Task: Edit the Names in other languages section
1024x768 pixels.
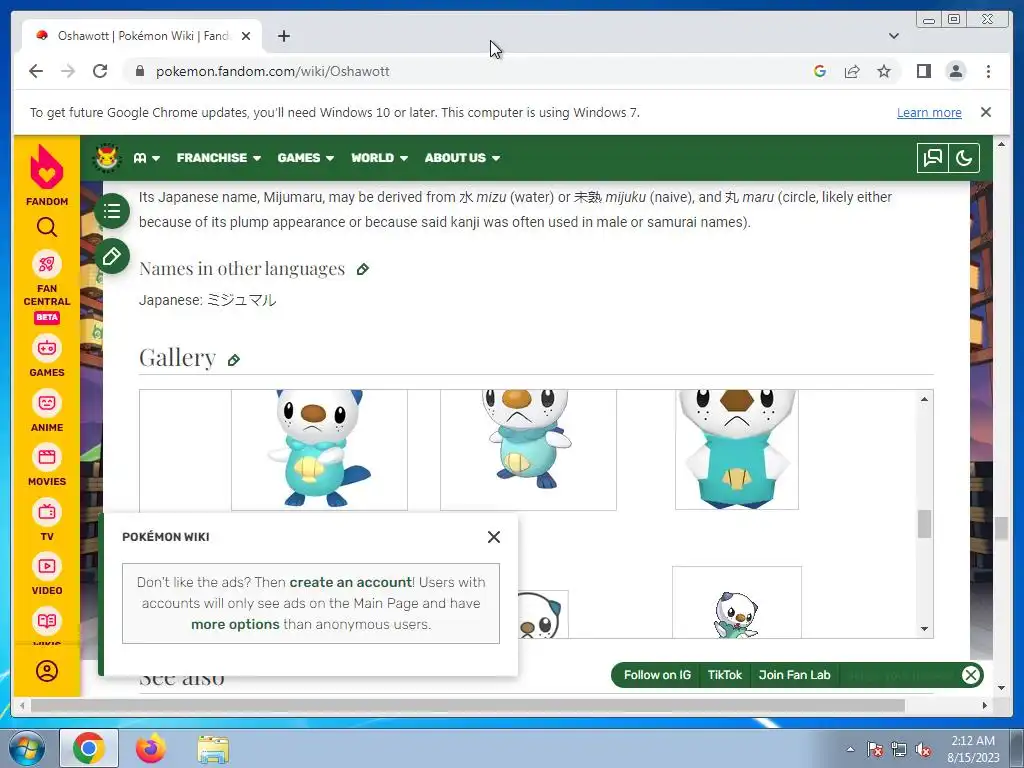Action: click(x=362, y=269)
